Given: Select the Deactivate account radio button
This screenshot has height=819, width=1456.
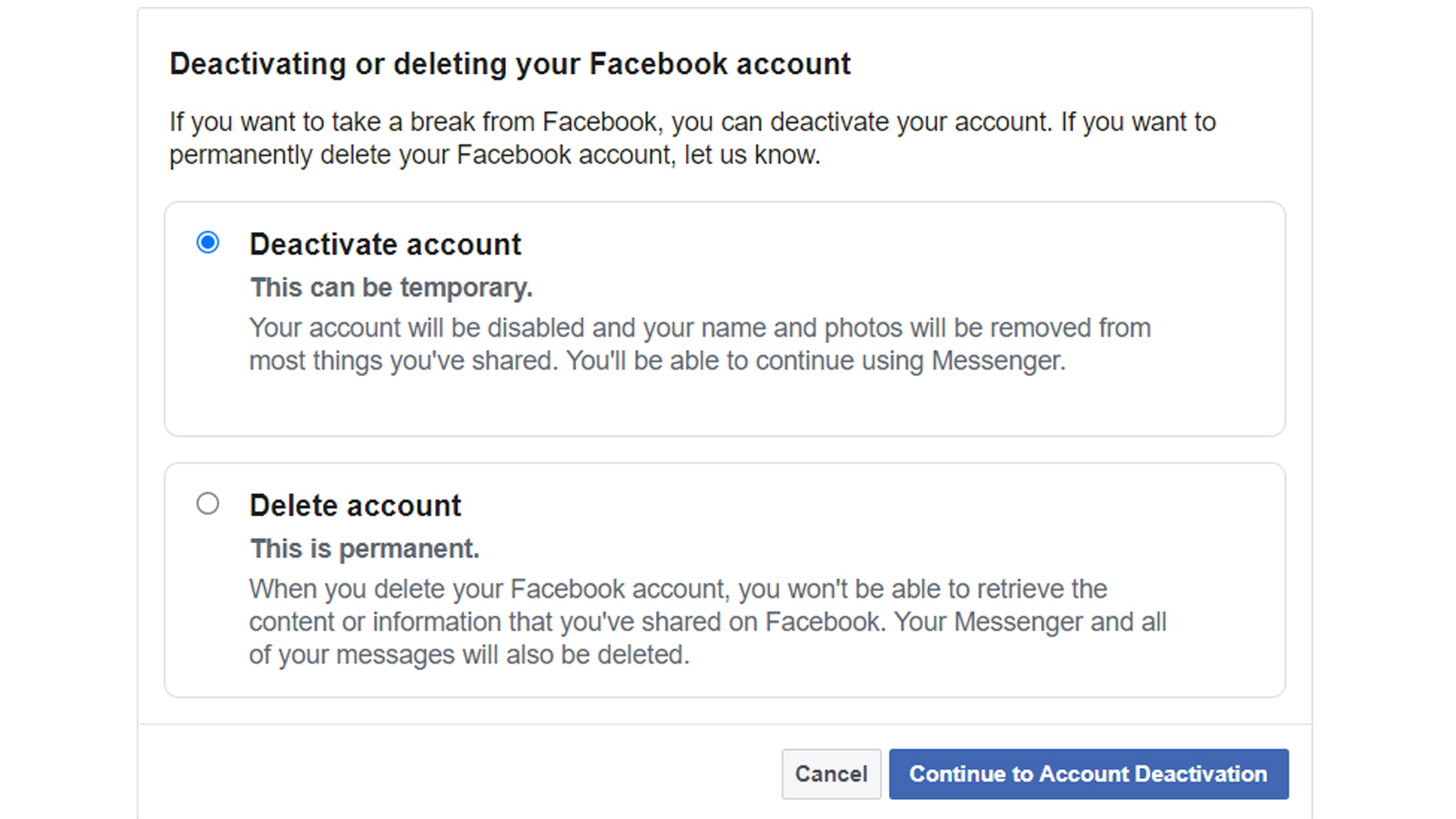Looking at the screenshot, I should coord(207,242).
